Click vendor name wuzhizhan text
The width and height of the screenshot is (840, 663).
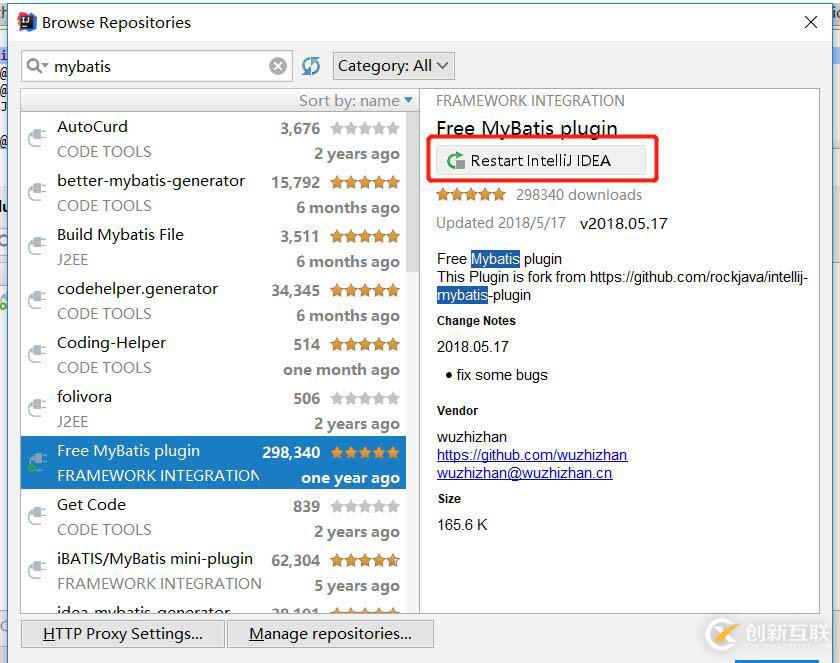(x=472, y=437)
